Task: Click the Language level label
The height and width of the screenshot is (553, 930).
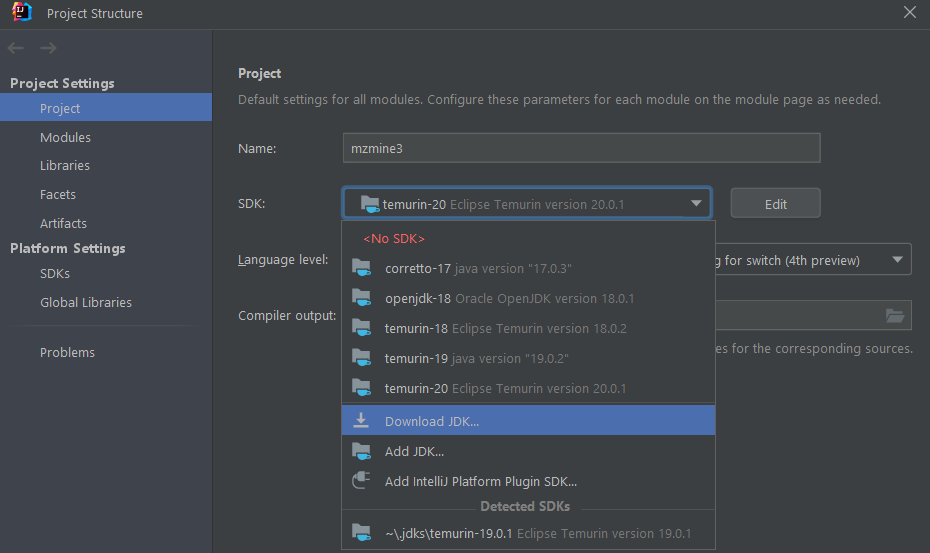Action: pos(283,260)
